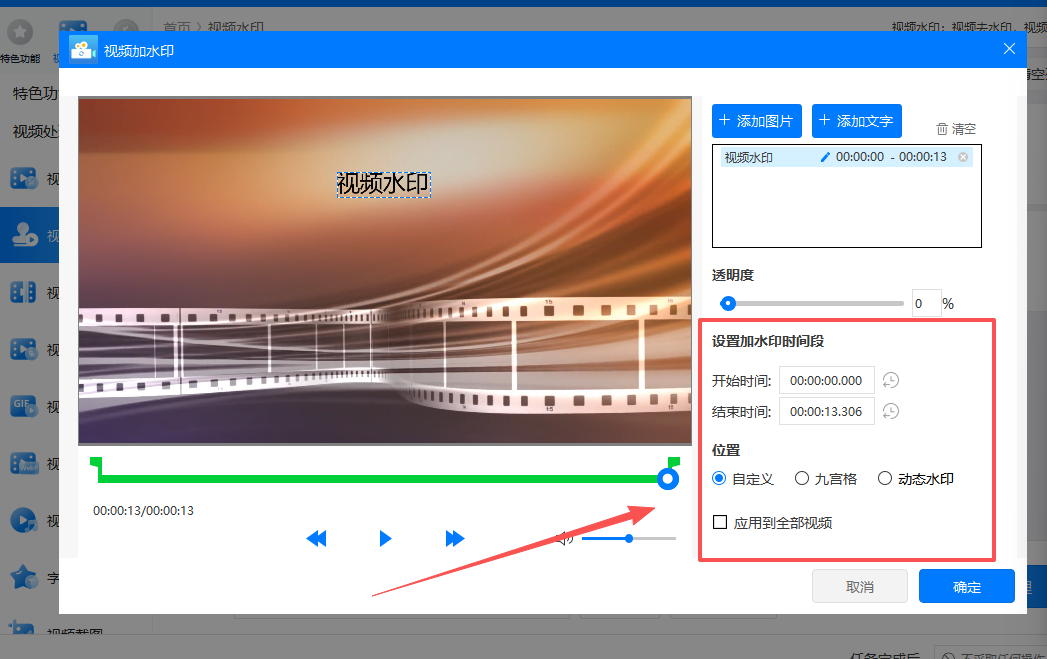
Task: Click the 确定 button to confirm
Action: point(965,586)
